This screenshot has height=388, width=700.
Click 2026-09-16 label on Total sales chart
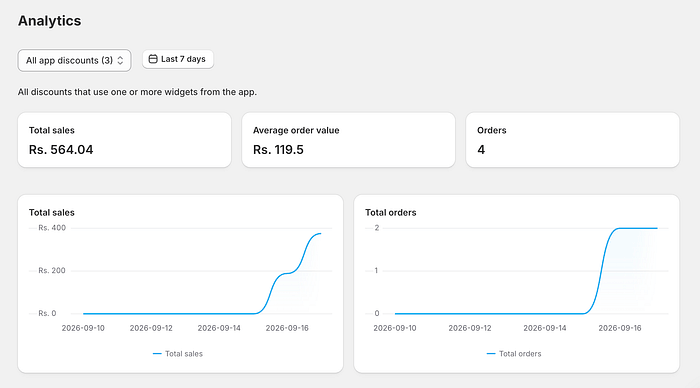[x=287, y=328]
